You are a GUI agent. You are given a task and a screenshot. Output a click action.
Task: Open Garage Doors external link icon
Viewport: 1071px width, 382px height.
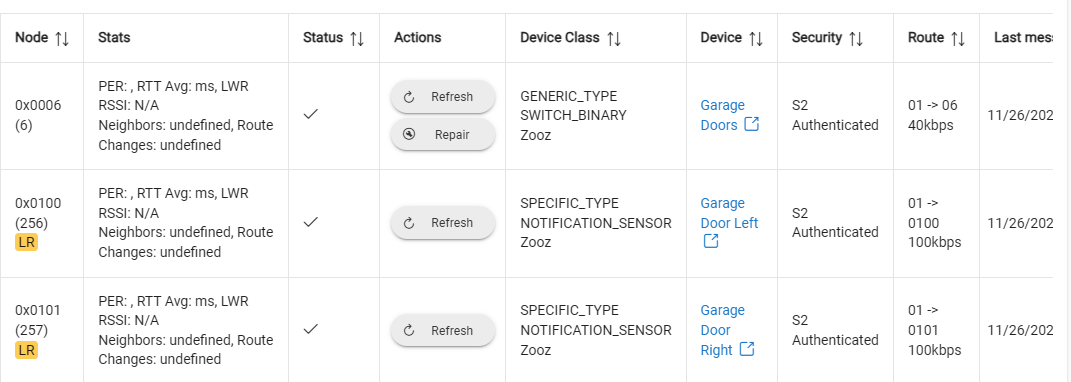[x=751, y=124]
